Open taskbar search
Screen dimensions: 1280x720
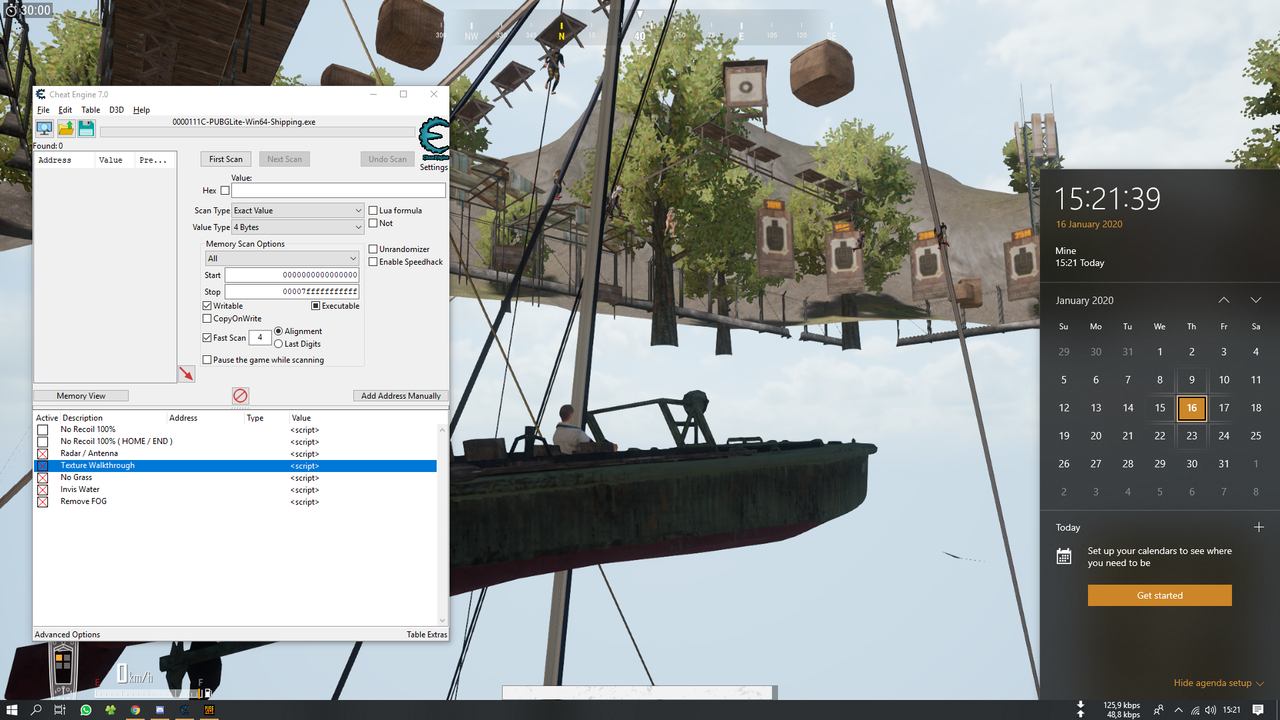click(x=36, y=709)
